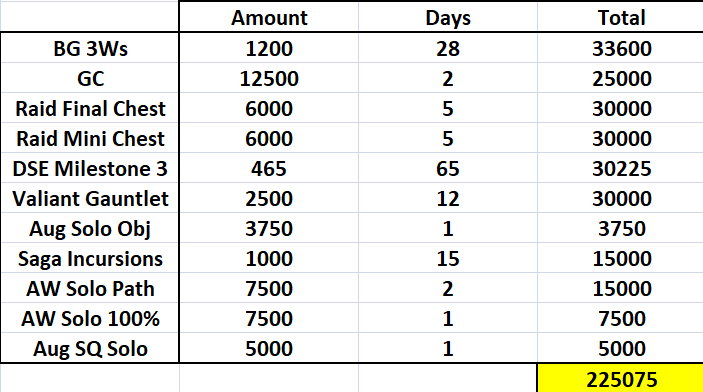
Task: Select the Saga Incursions days cell 15
Action: click(447, 258)
